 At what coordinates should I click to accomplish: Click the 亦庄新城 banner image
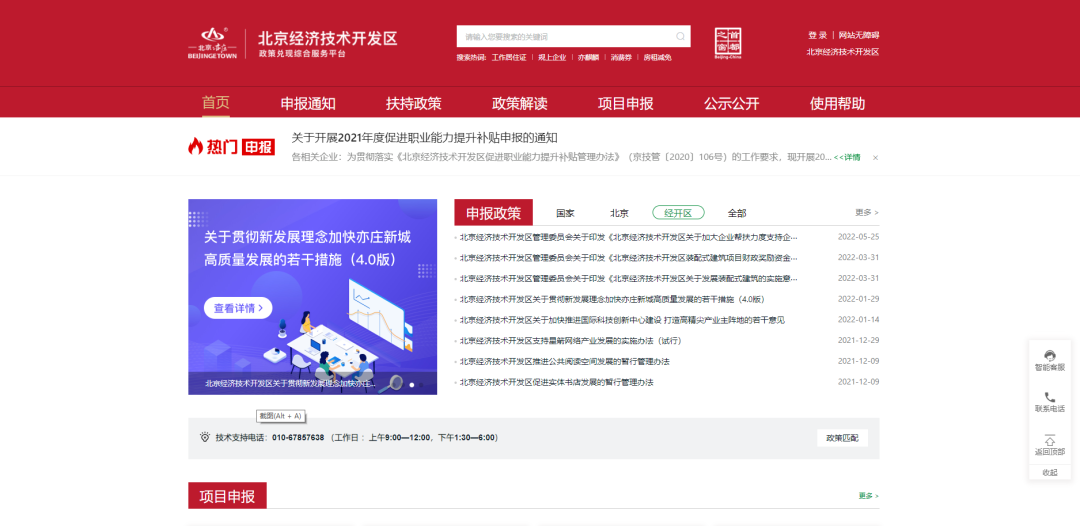(312, 297)
